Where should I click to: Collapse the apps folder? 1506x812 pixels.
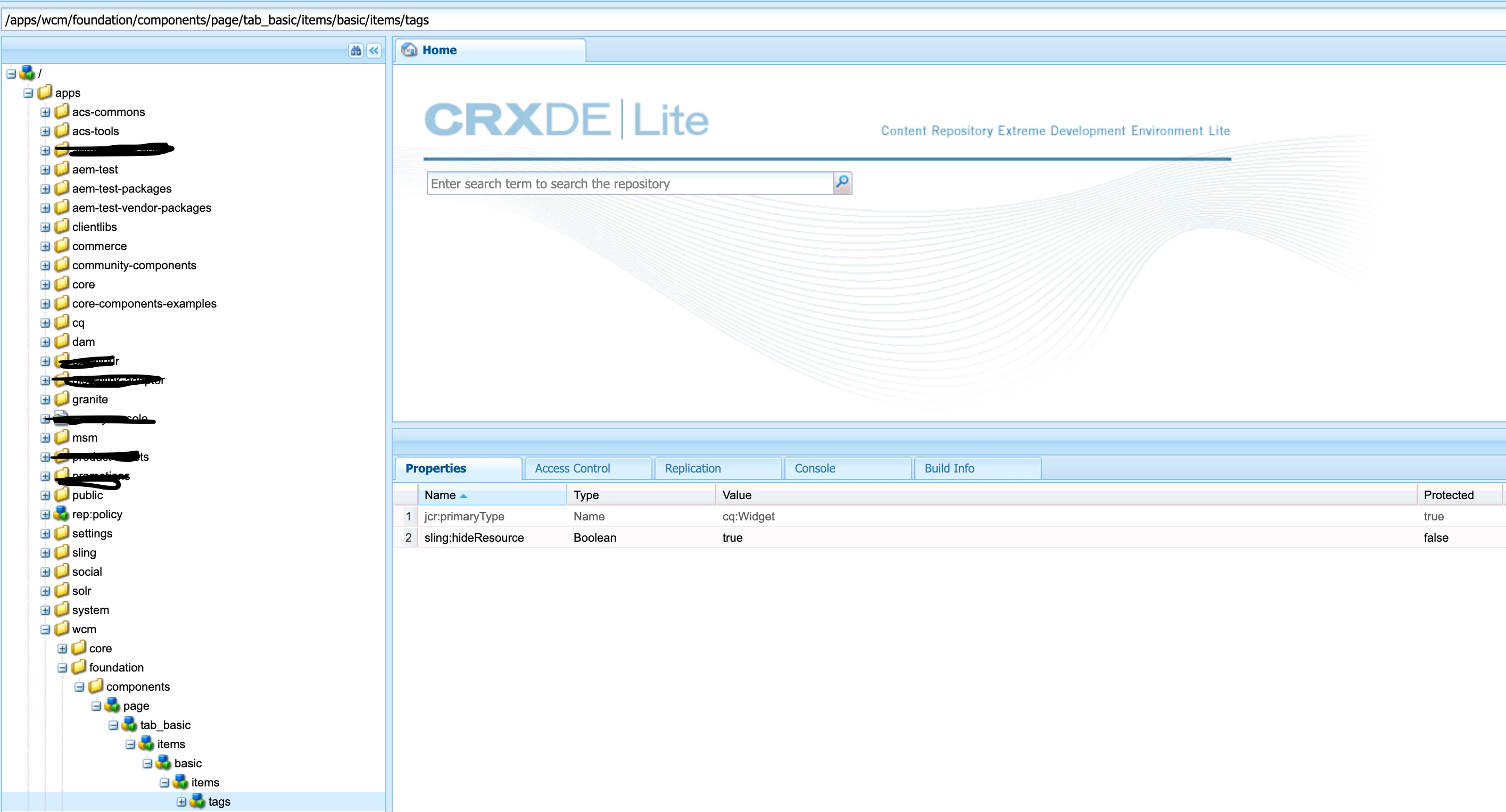click(x=28, y=93)
